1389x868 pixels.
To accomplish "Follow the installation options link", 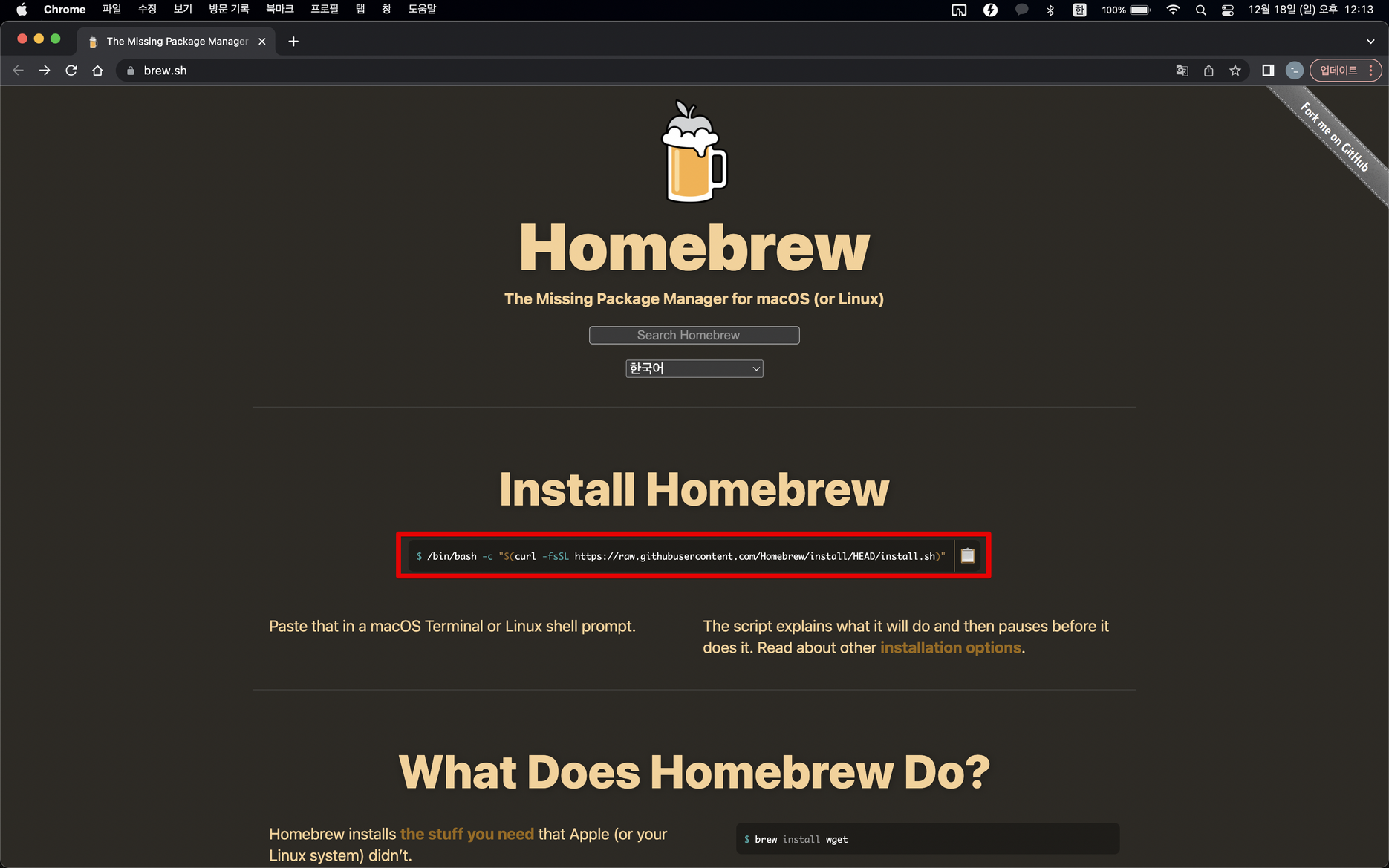I will 951,647.
